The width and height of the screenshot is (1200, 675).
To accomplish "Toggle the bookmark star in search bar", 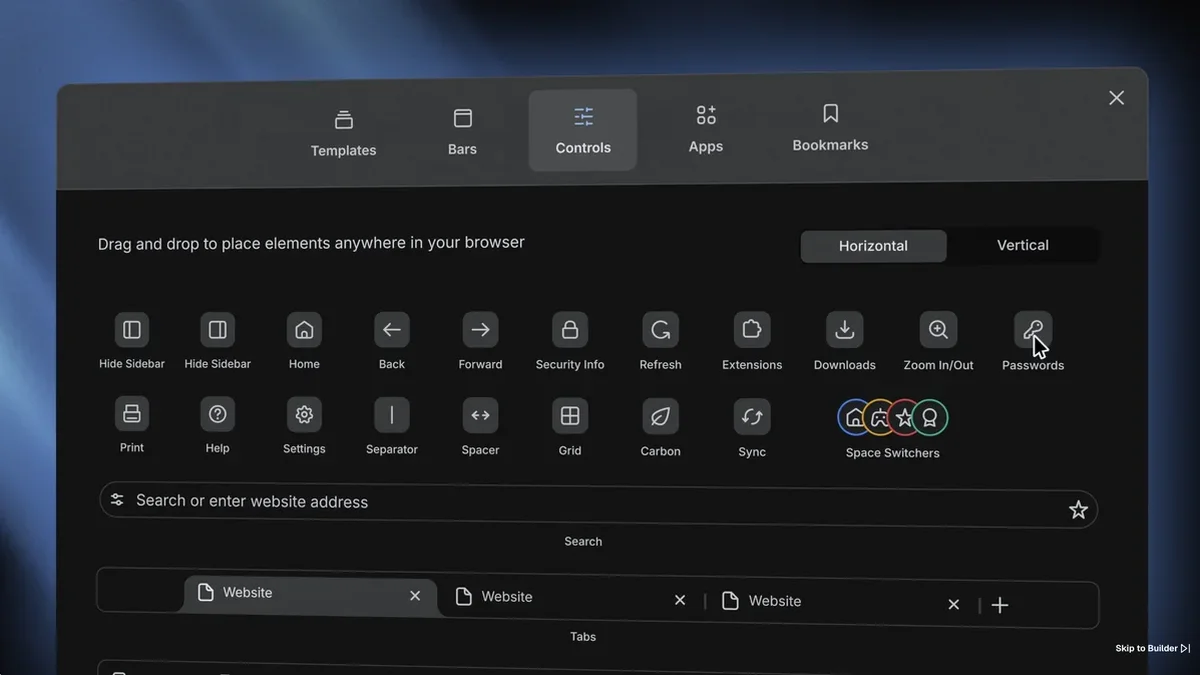I will click(1078, 510).
